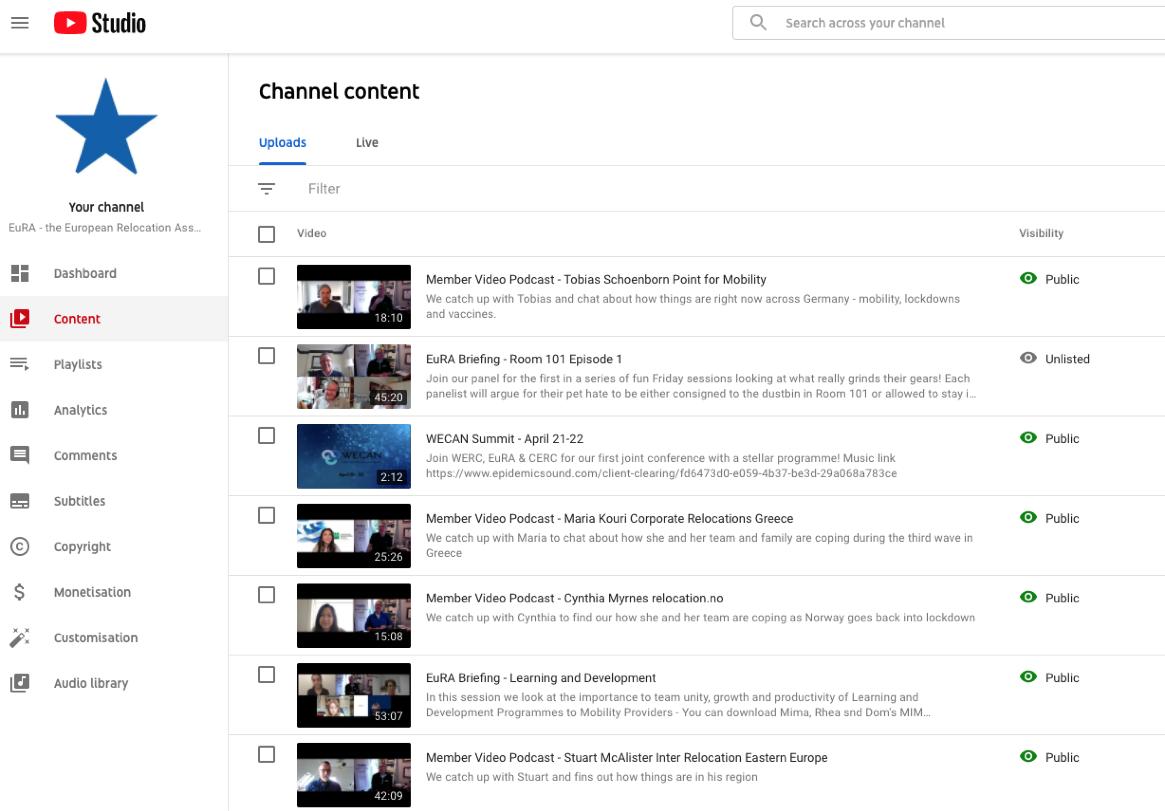Select checkbox for Learning and Development briefing
1165x811 pixels.
(x=266, y=674)
